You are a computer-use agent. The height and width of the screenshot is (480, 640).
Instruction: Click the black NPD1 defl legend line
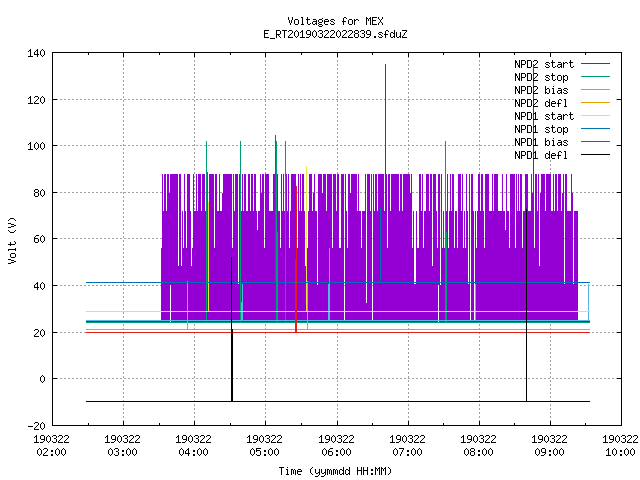pyautogui.click(x=596, y=155)
